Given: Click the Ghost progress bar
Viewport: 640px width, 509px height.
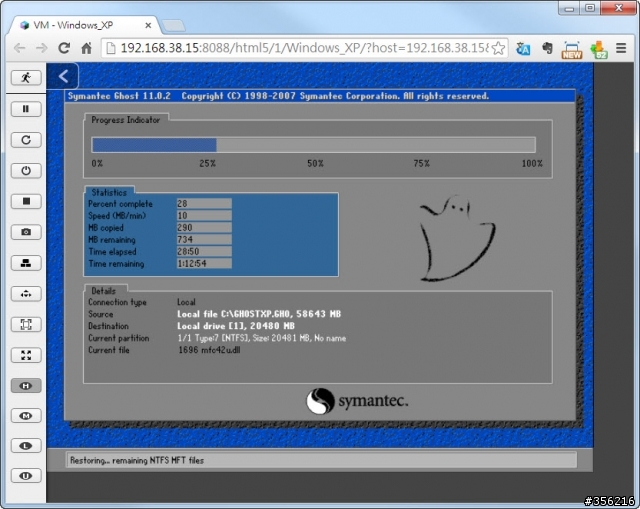Looking at the screenshot, I should [x=313, y=145].
